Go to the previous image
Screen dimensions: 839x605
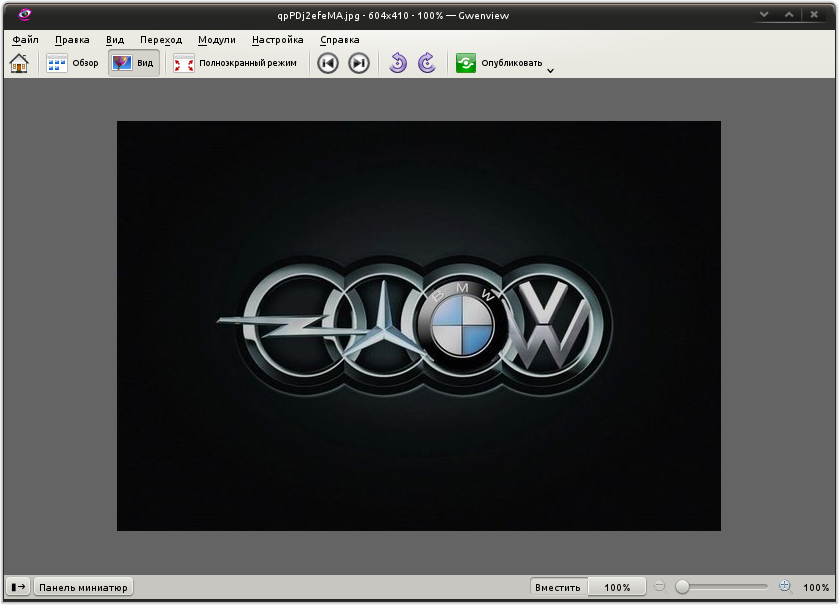click(328, 63)
